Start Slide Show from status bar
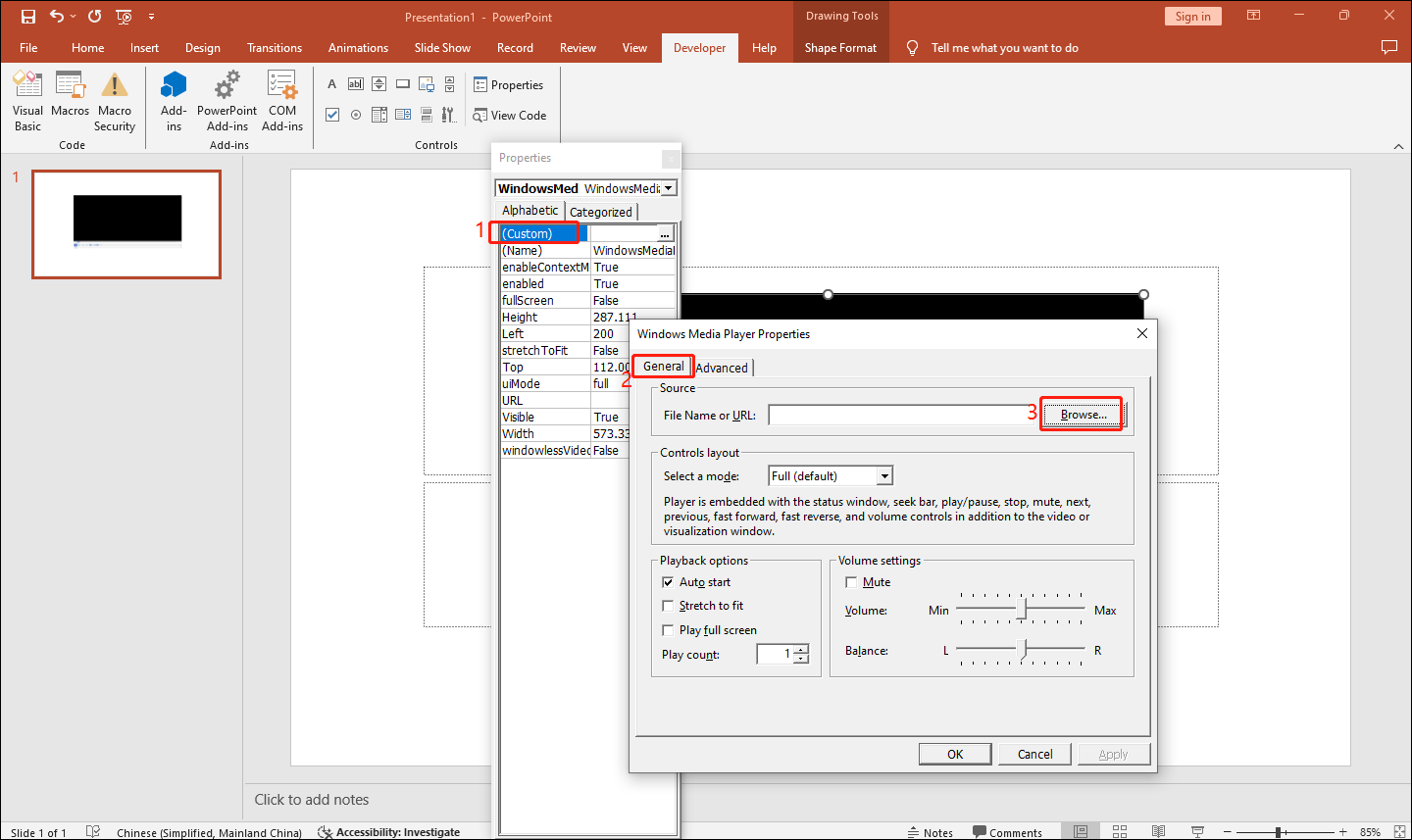1412x840 pixels. pos(1197,831)
